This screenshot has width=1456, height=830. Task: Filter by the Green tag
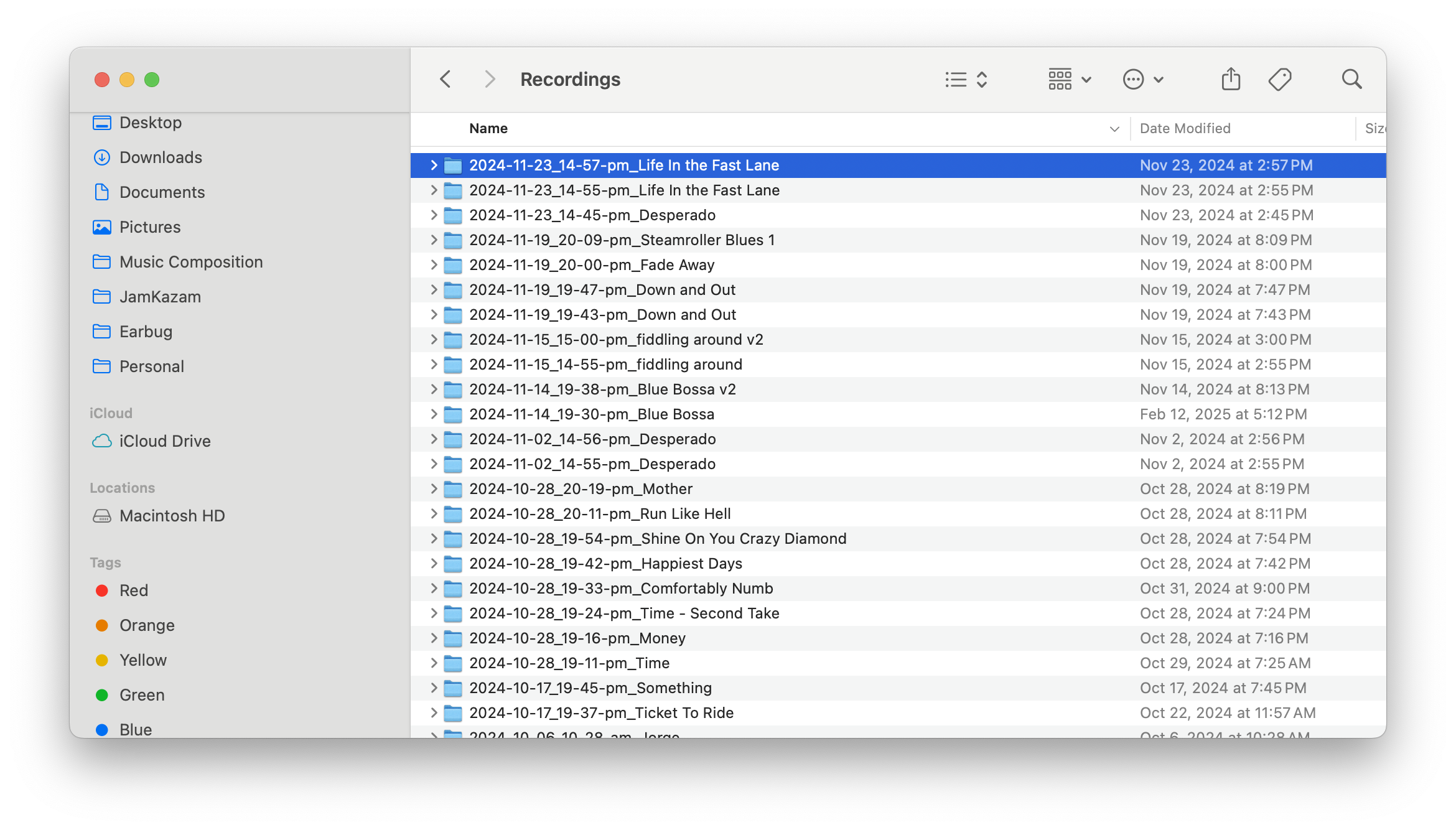(142, 695)
